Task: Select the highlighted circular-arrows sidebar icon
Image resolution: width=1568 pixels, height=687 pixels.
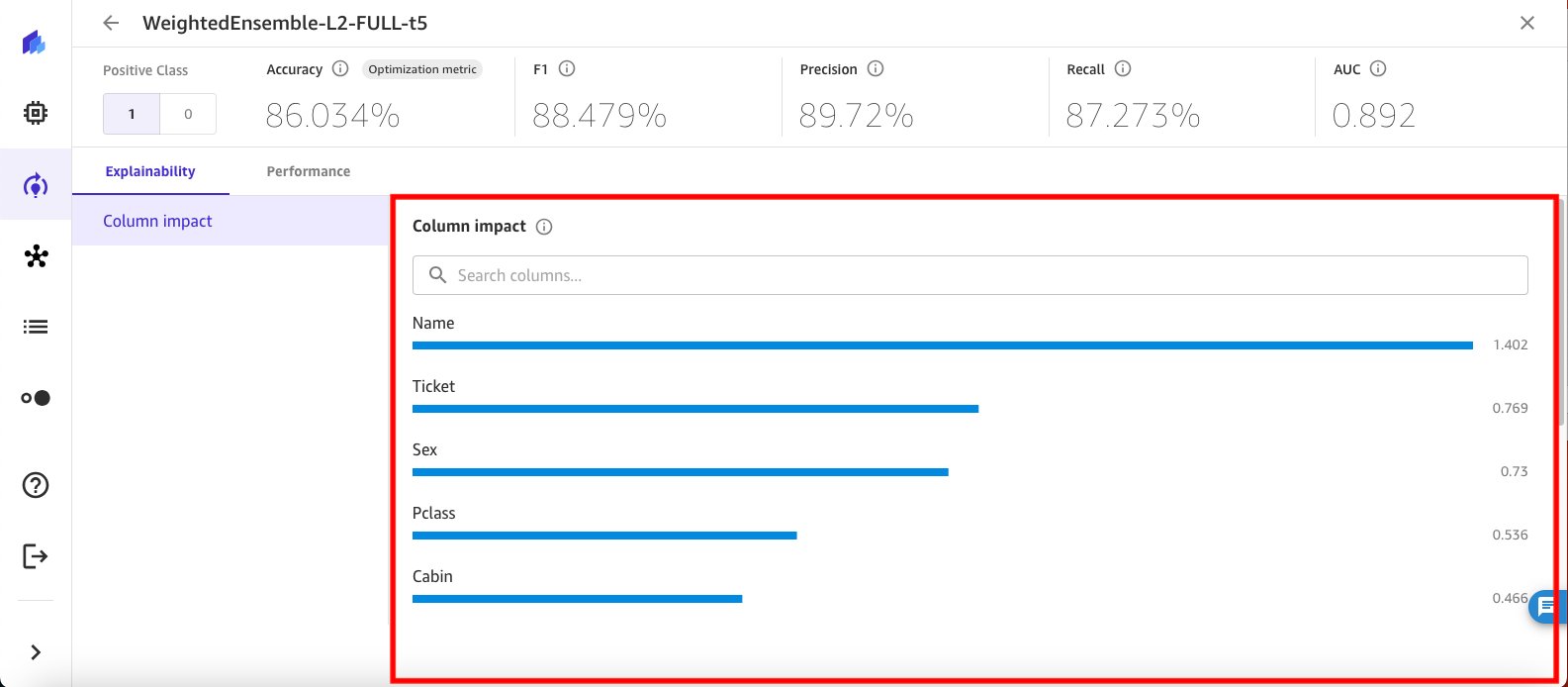Action: tap(35, 185)
